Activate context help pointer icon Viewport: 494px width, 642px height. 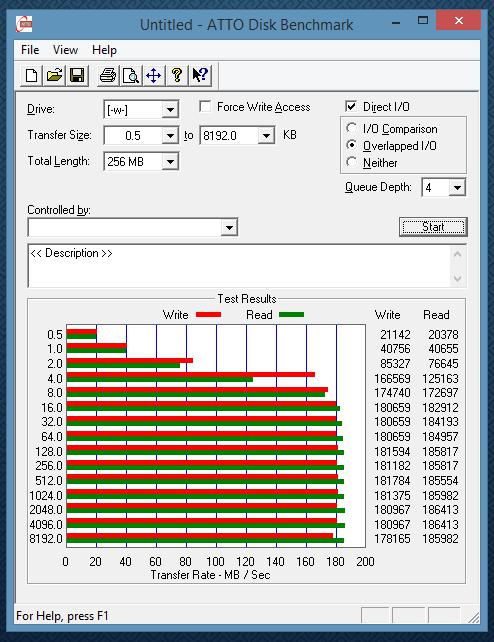pos(200,75)
